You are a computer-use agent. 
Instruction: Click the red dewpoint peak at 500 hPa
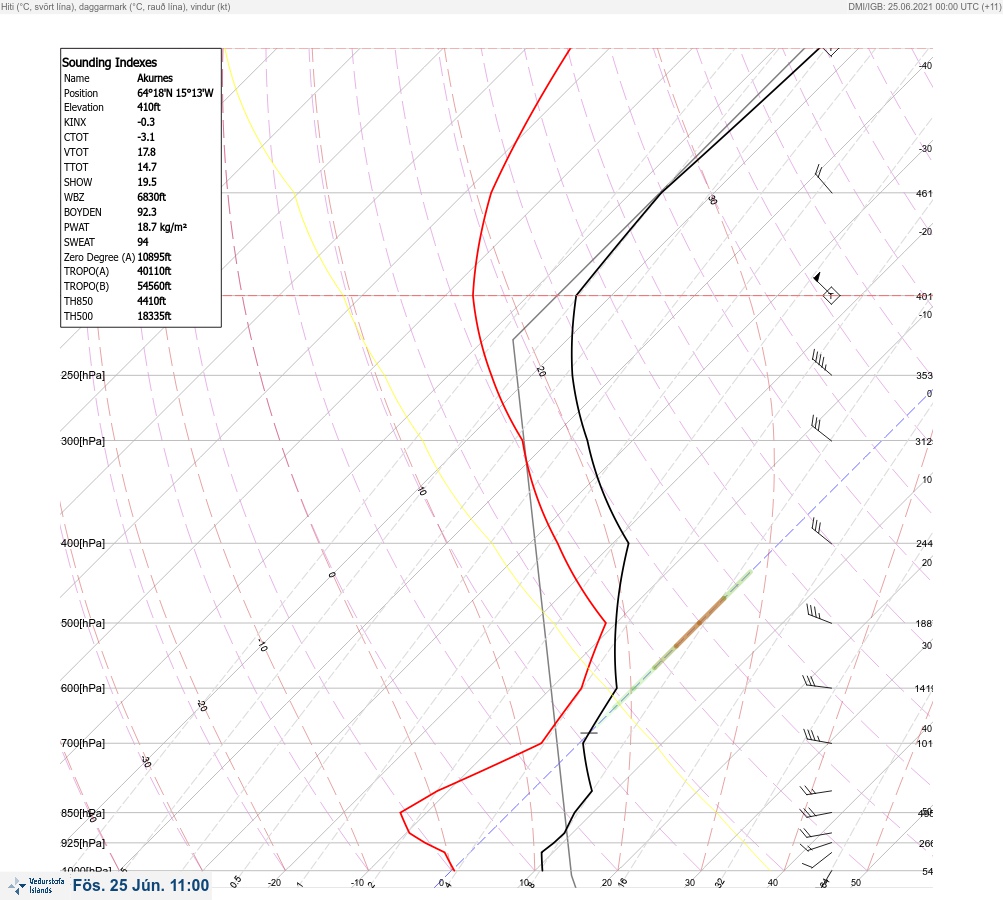pyautogui.click(x=605, y=622)
